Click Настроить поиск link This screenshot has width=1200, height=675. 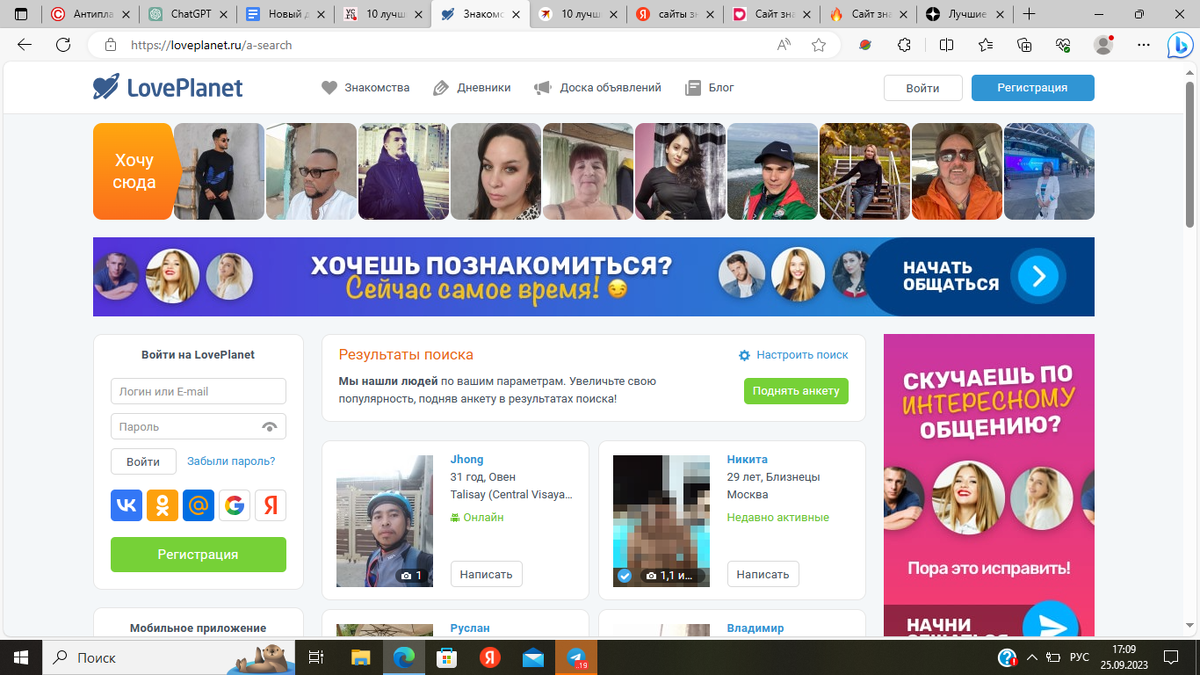793,355
